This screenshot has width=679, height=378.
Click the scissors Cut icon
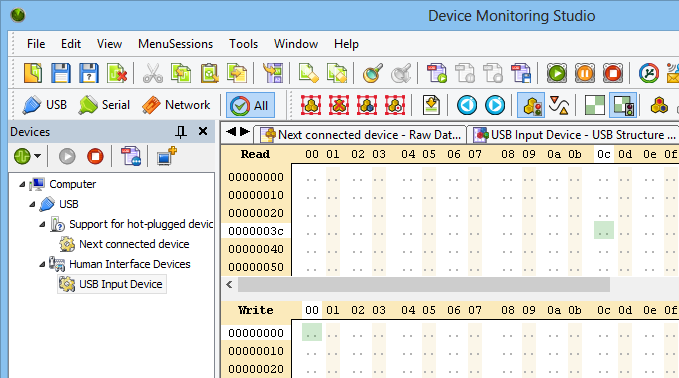(153, 73)
